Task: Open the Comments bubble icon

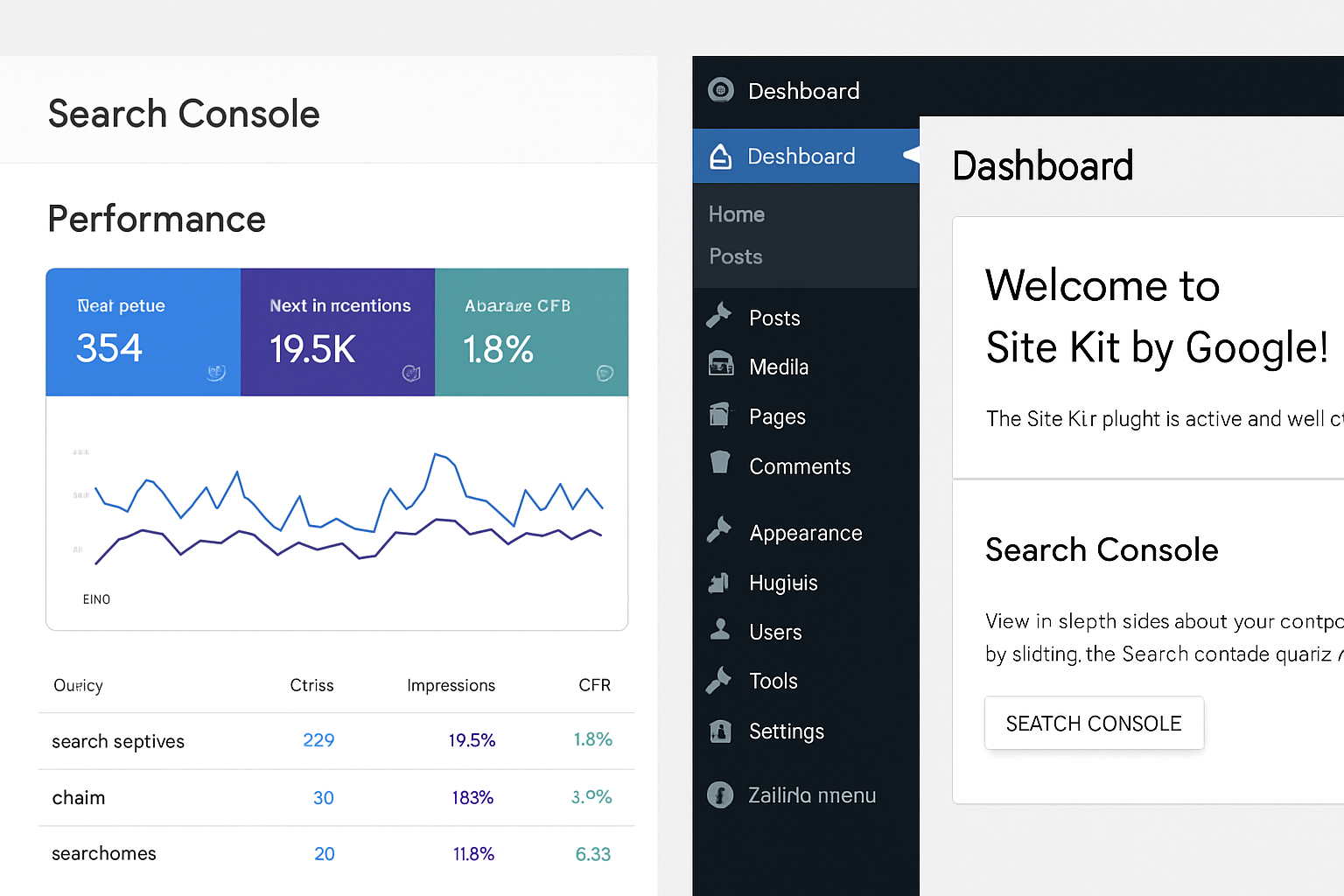Action: (x=719, y=464)
